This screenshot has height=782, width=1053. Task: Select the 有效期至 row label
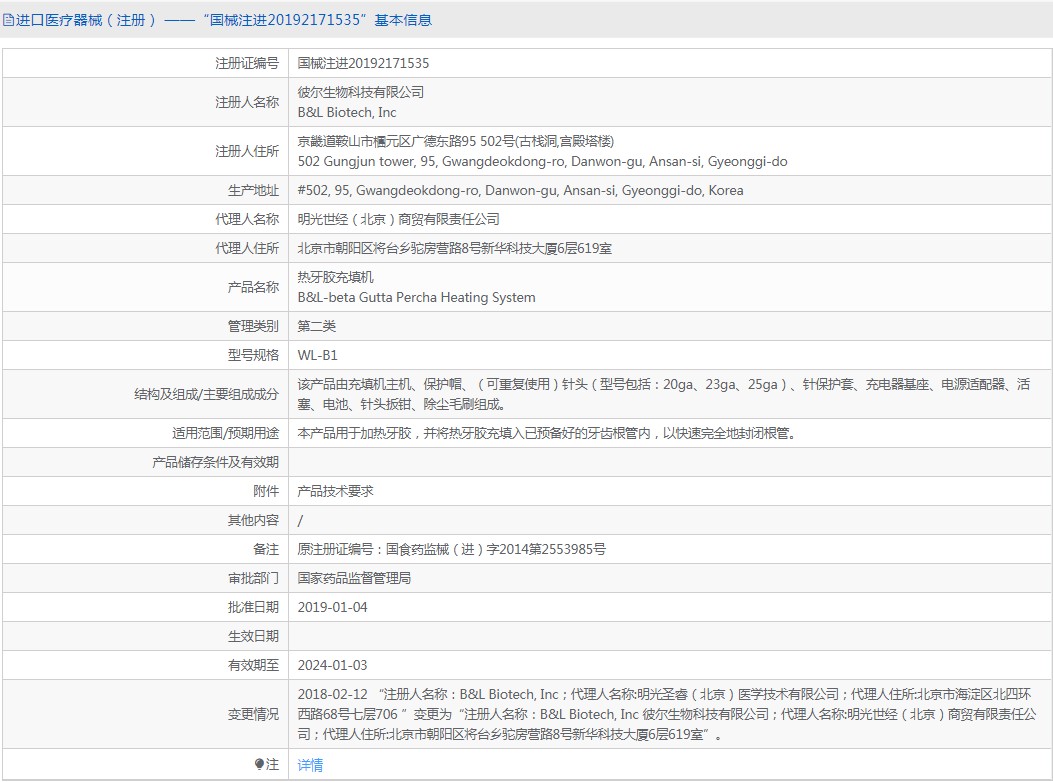pos(253,664)
